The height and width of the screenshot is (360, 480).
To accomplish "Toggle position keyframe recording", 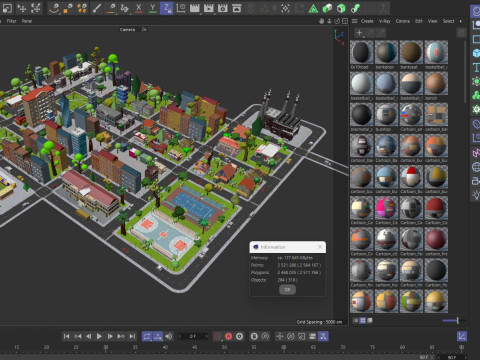I will pos(280,336).
